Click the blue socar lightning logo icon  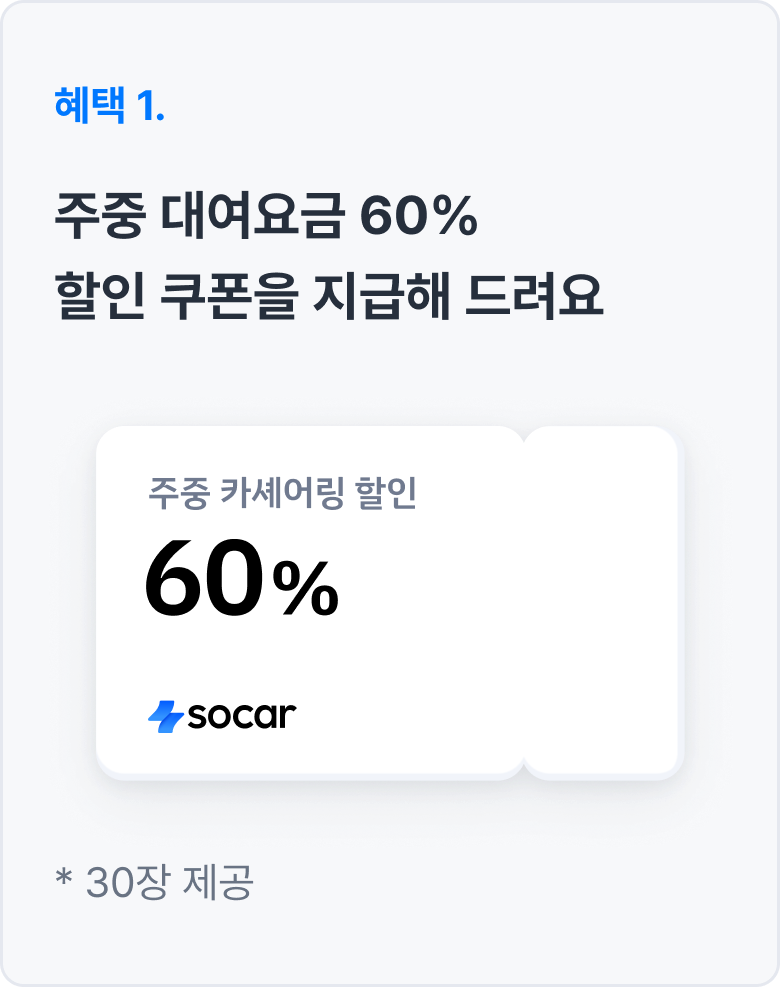[163, 716]
